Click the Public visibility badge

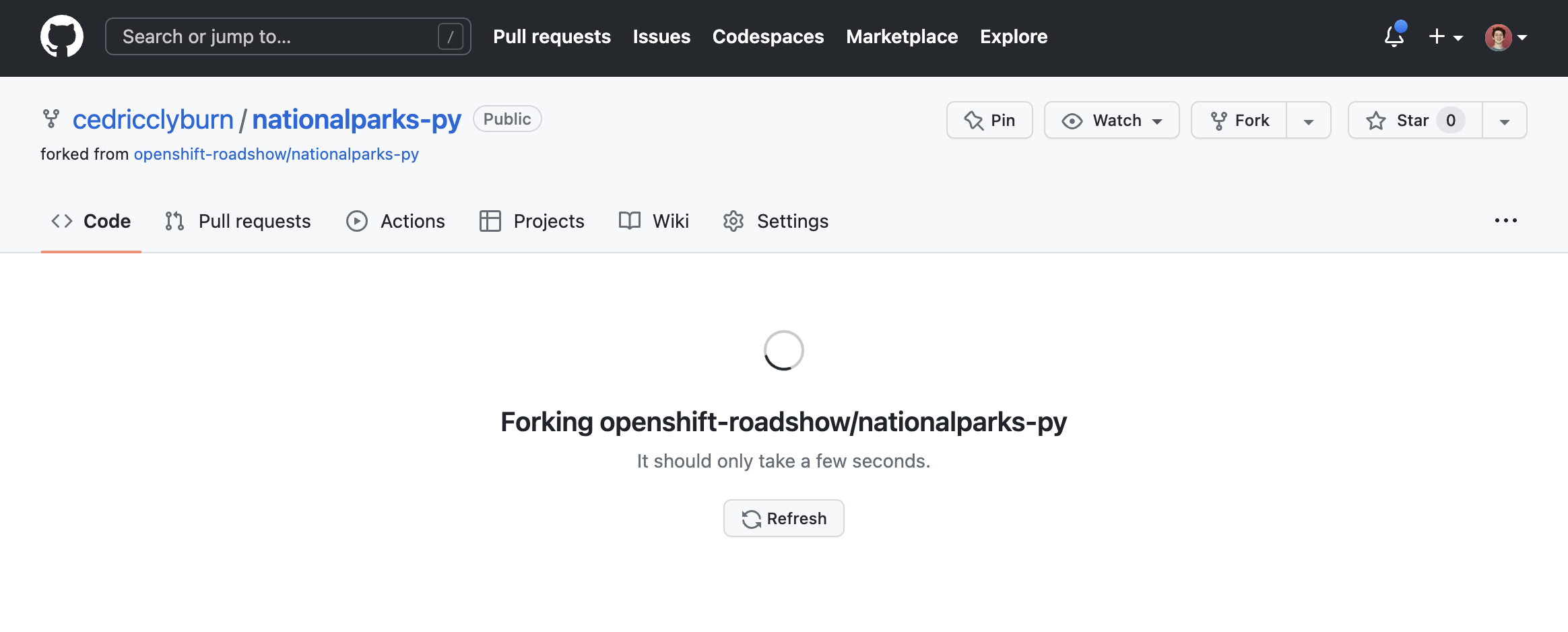click(x=507, y=119)
